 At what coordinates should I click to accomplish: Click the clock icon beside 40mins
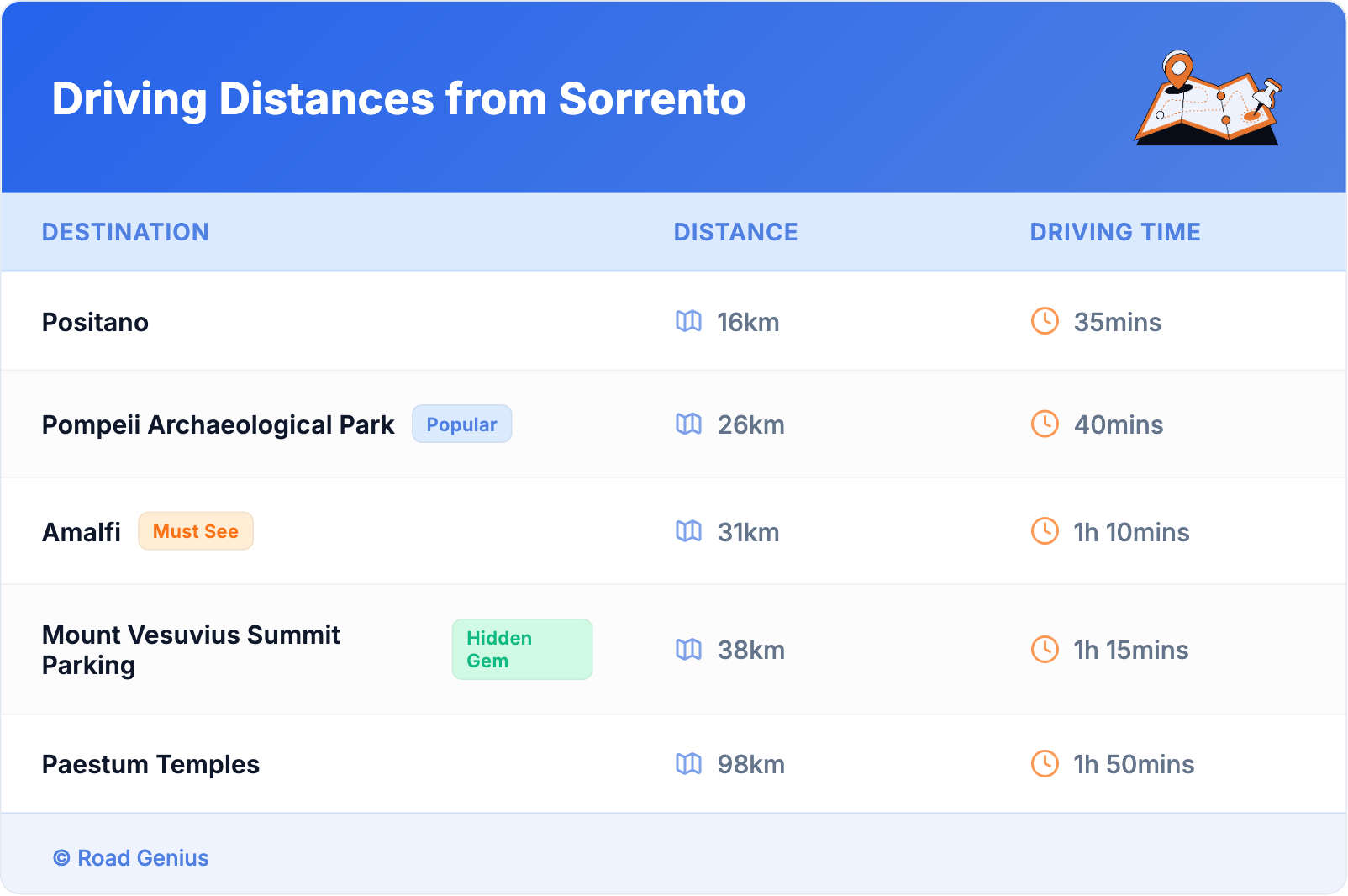[x=1045, y=424]
